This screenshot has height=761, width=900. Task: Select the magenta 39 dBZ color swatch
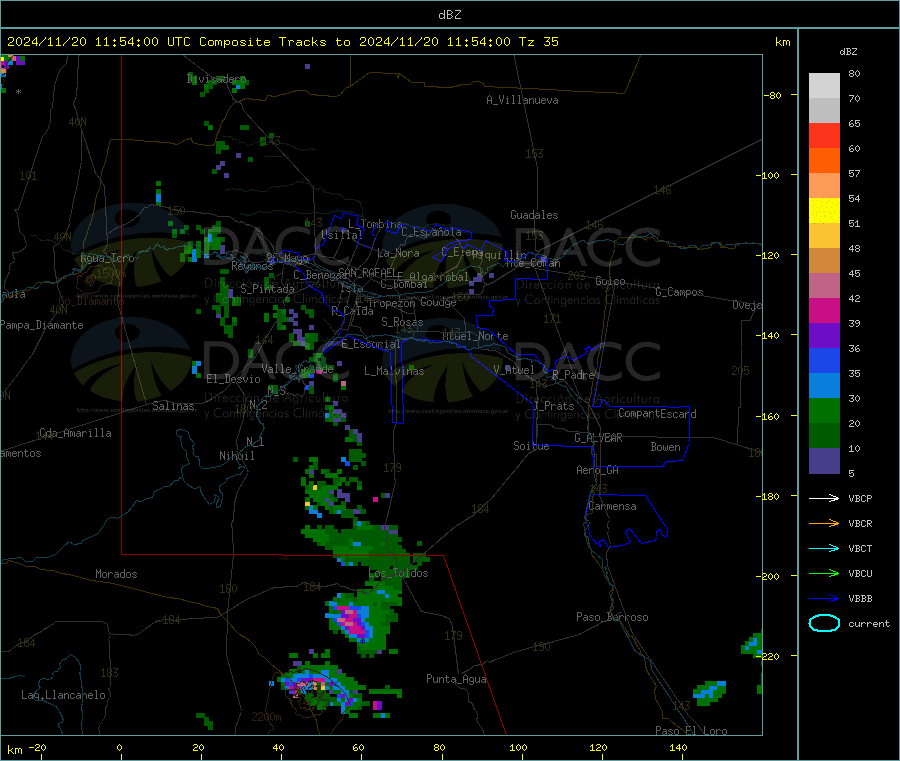[824, 310]
